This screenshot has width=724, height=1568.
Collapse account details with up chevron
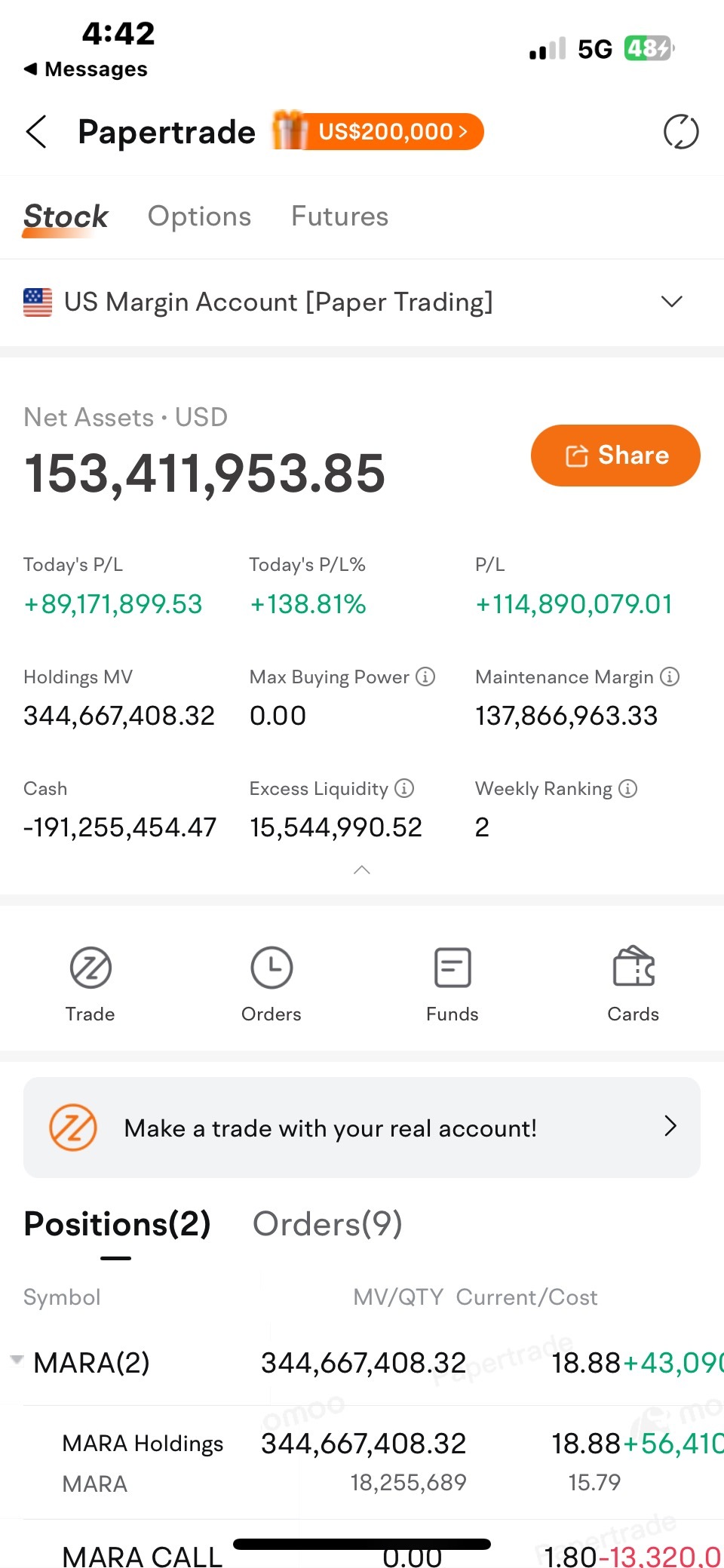[362, 870]
